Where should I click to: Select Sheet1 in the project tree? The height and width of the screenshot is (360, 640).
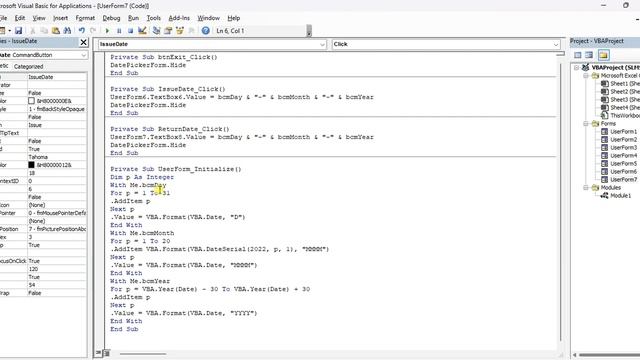(x=620, y=83)
